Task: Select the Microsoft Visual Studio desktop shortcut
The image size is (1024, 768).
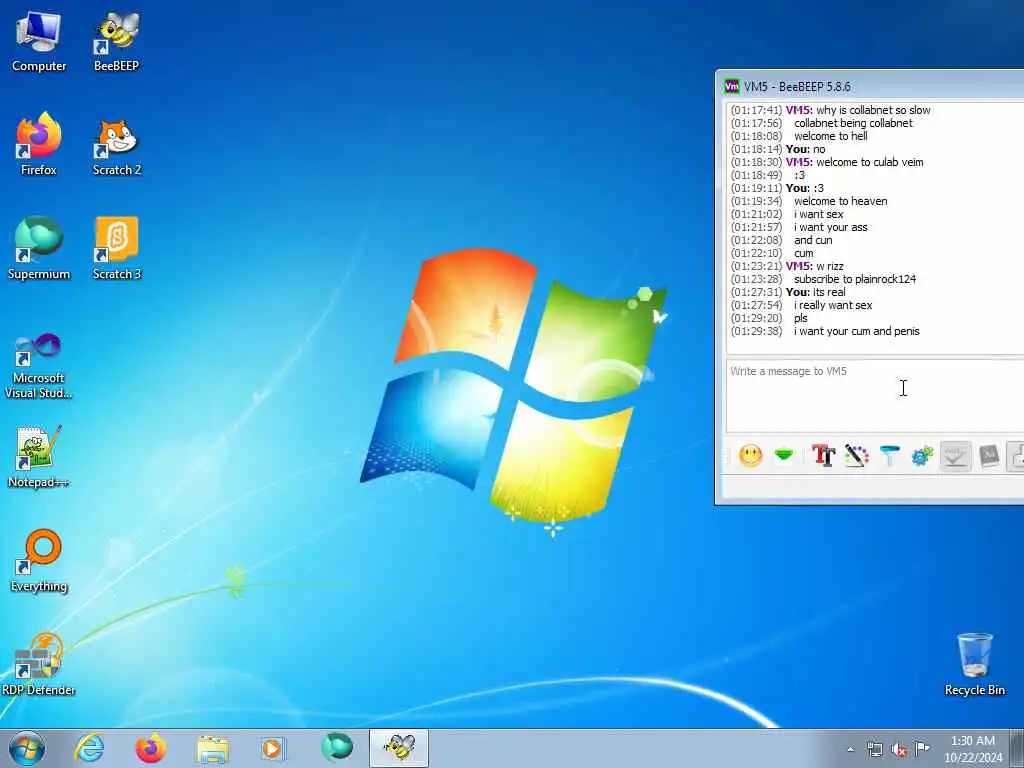Action: click(x=39, y=366)
